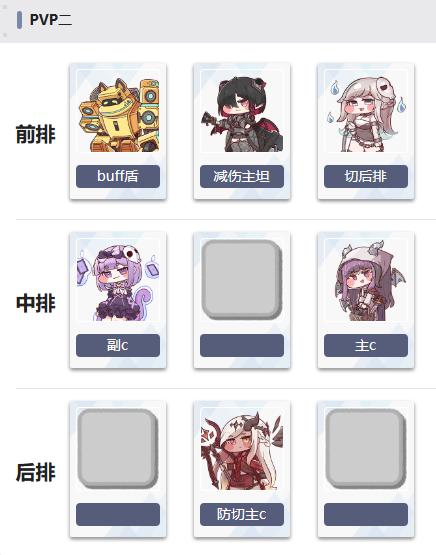This screenshot has width=436, height=555.
Task: Click blank label under empty 中排 slot
Action: click(x=242, y=345)
